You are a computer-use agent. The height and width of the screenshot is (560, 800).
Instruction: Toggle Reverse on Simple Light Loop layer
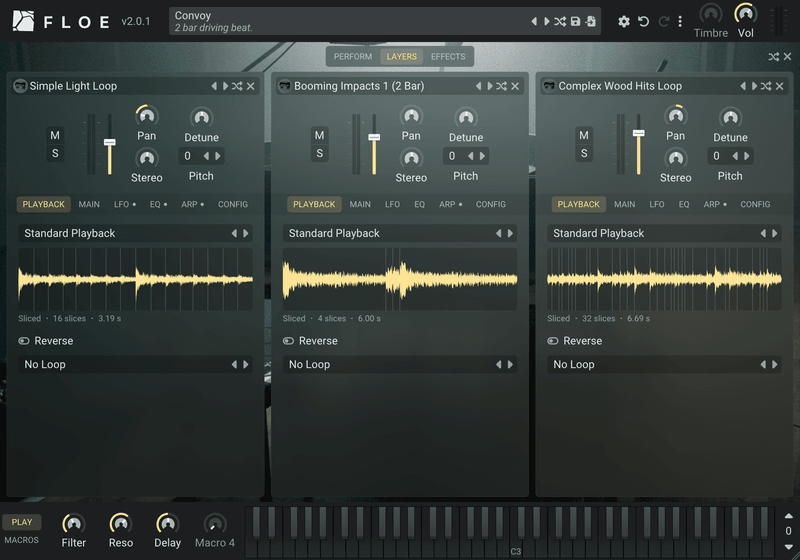pos(24,341)
